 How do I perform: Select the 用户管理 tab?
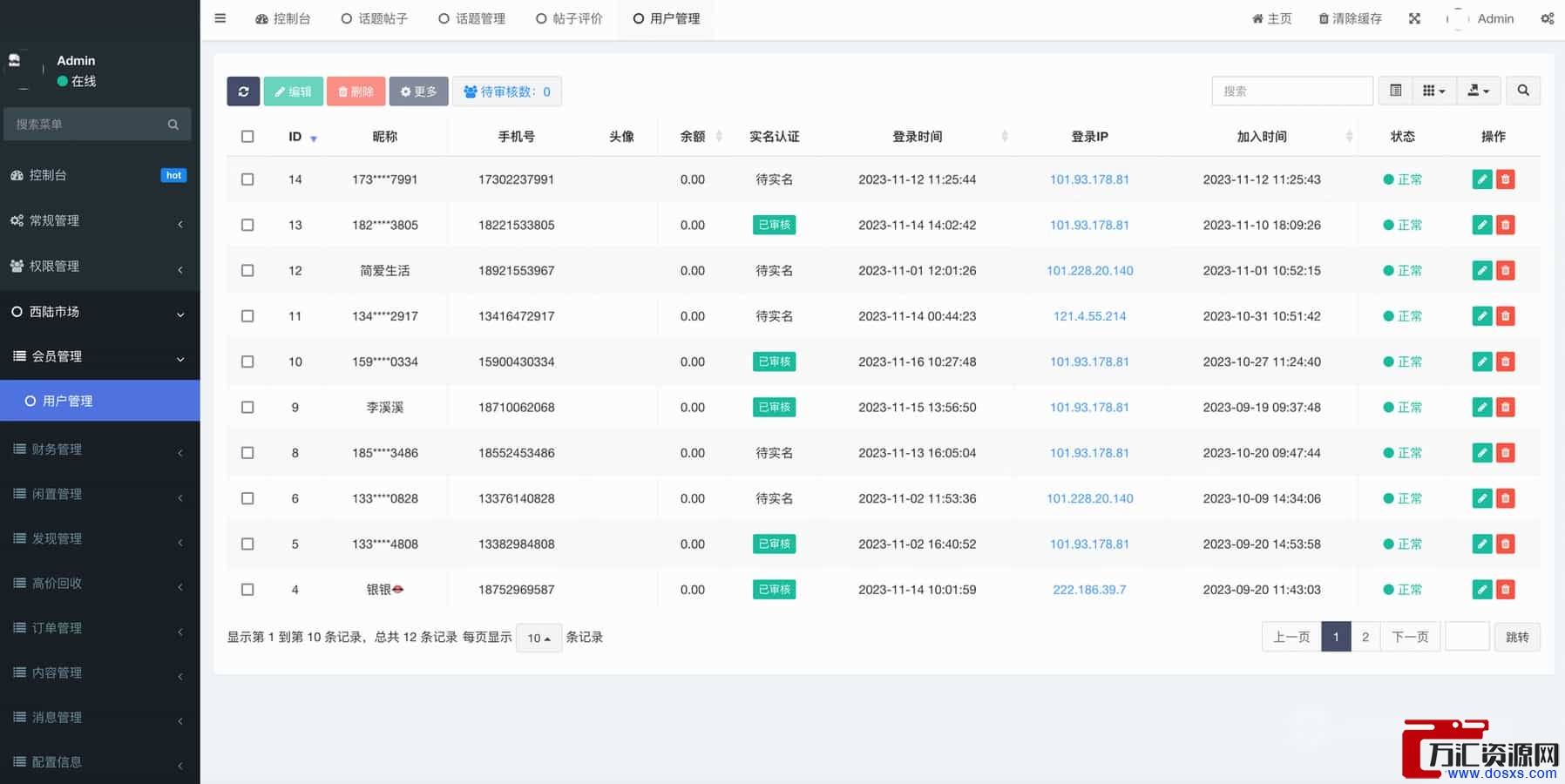click(x=667, y=18)
